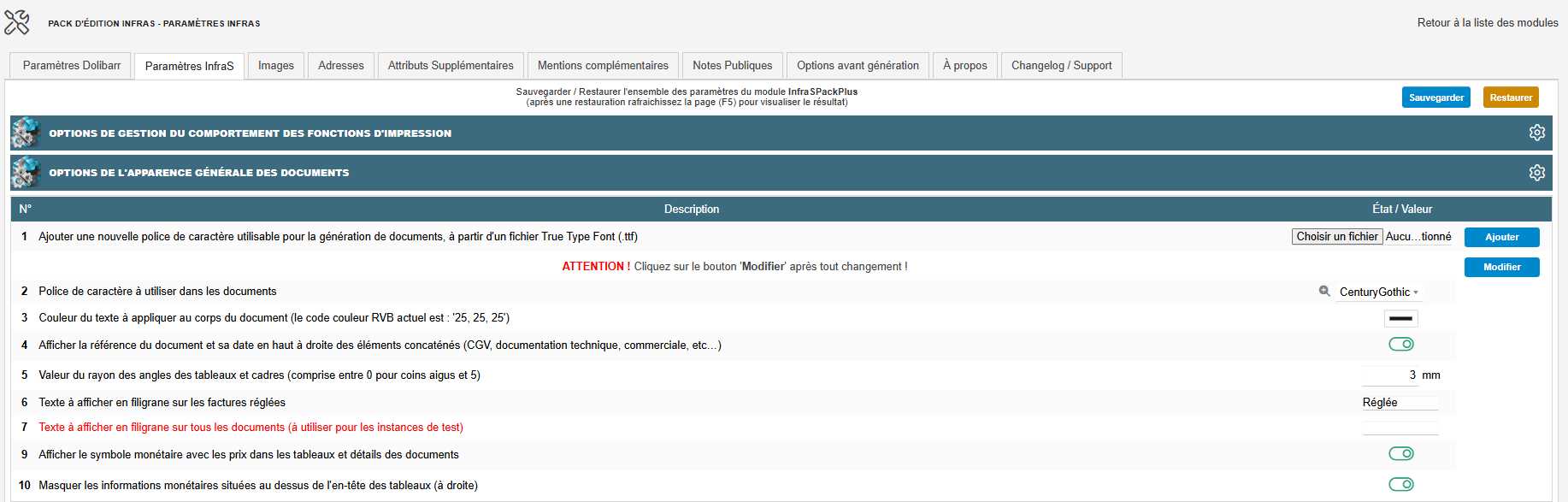Expand options de gestion des fonctions d'impression section

(781, 133)
